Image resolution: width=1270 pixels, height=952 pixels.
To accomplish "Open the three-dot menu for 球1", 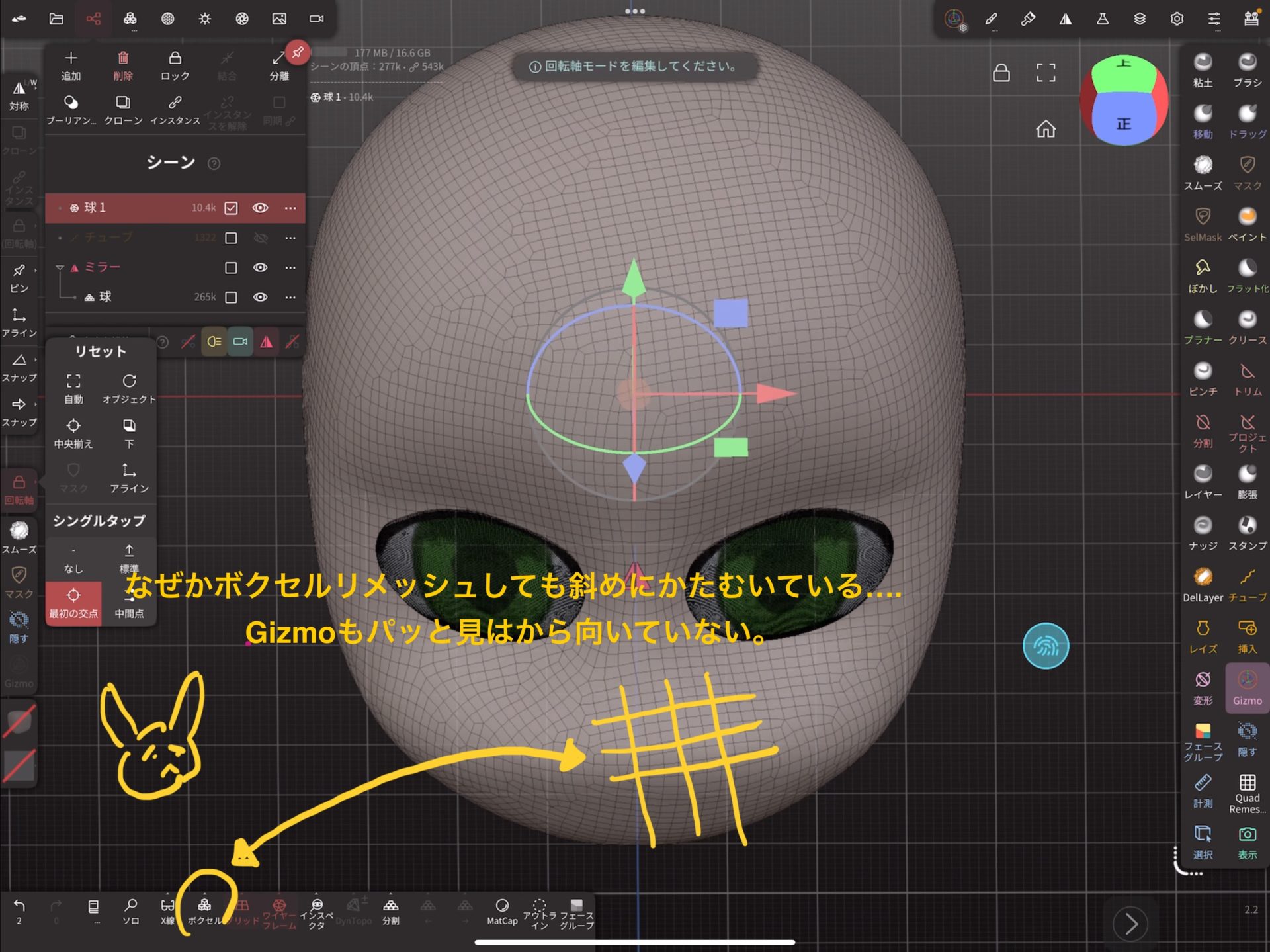I will tap(290, 208).
